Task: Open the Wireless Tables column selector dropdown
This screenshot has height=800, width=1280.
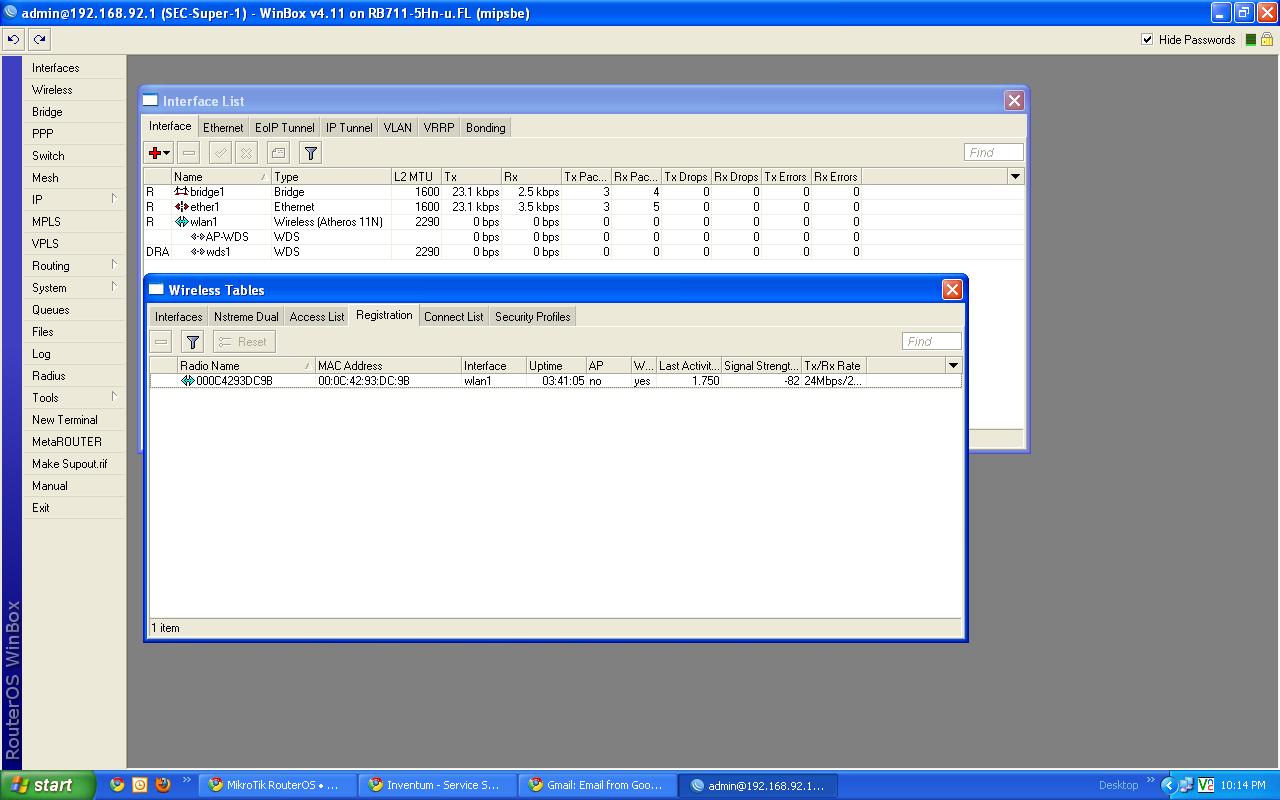Action: coord(953,366)
